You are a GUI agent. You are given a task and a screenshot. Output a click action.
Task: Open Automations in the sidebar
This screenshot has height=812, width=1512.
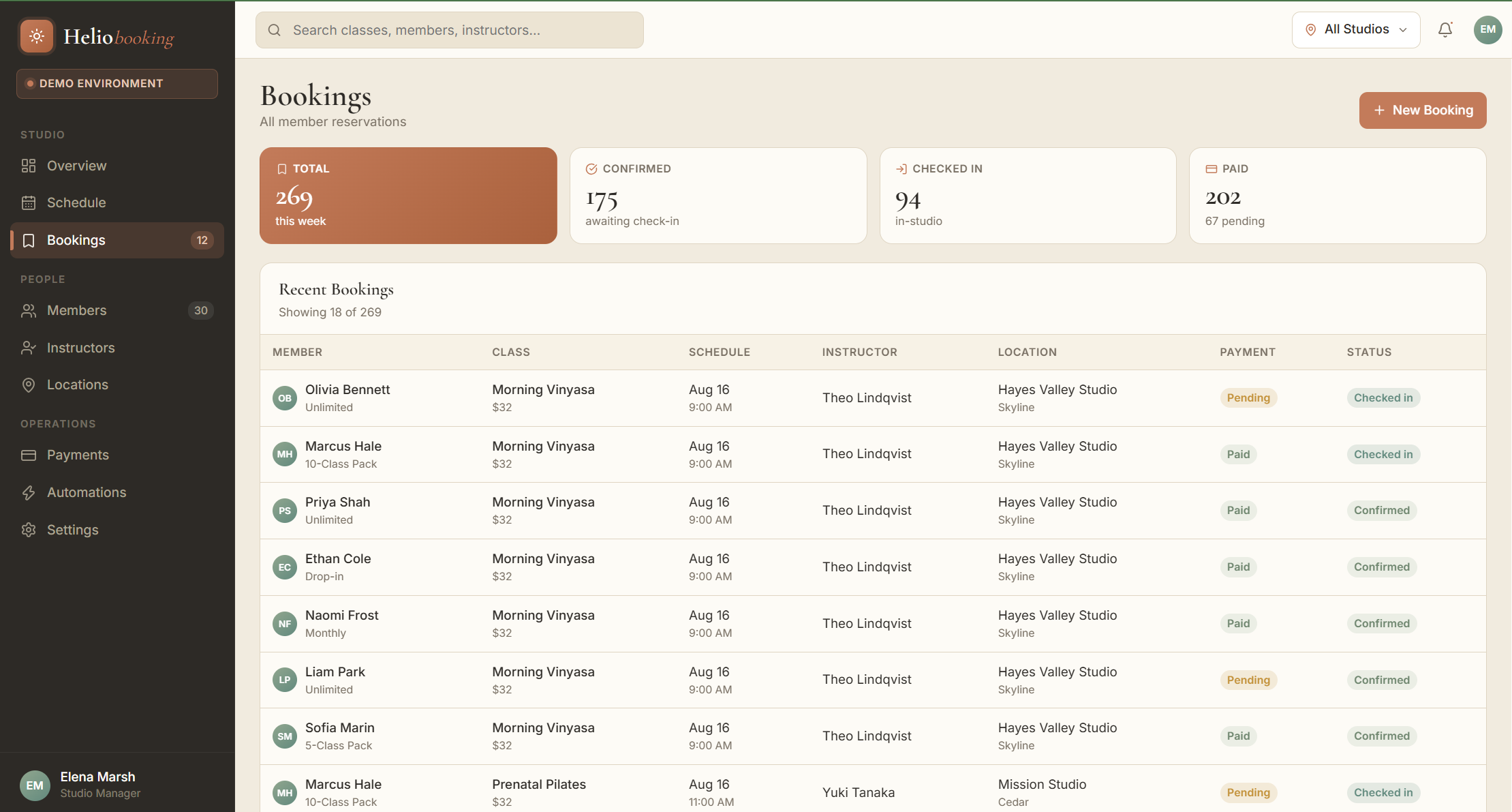click(x=117, y=492)
